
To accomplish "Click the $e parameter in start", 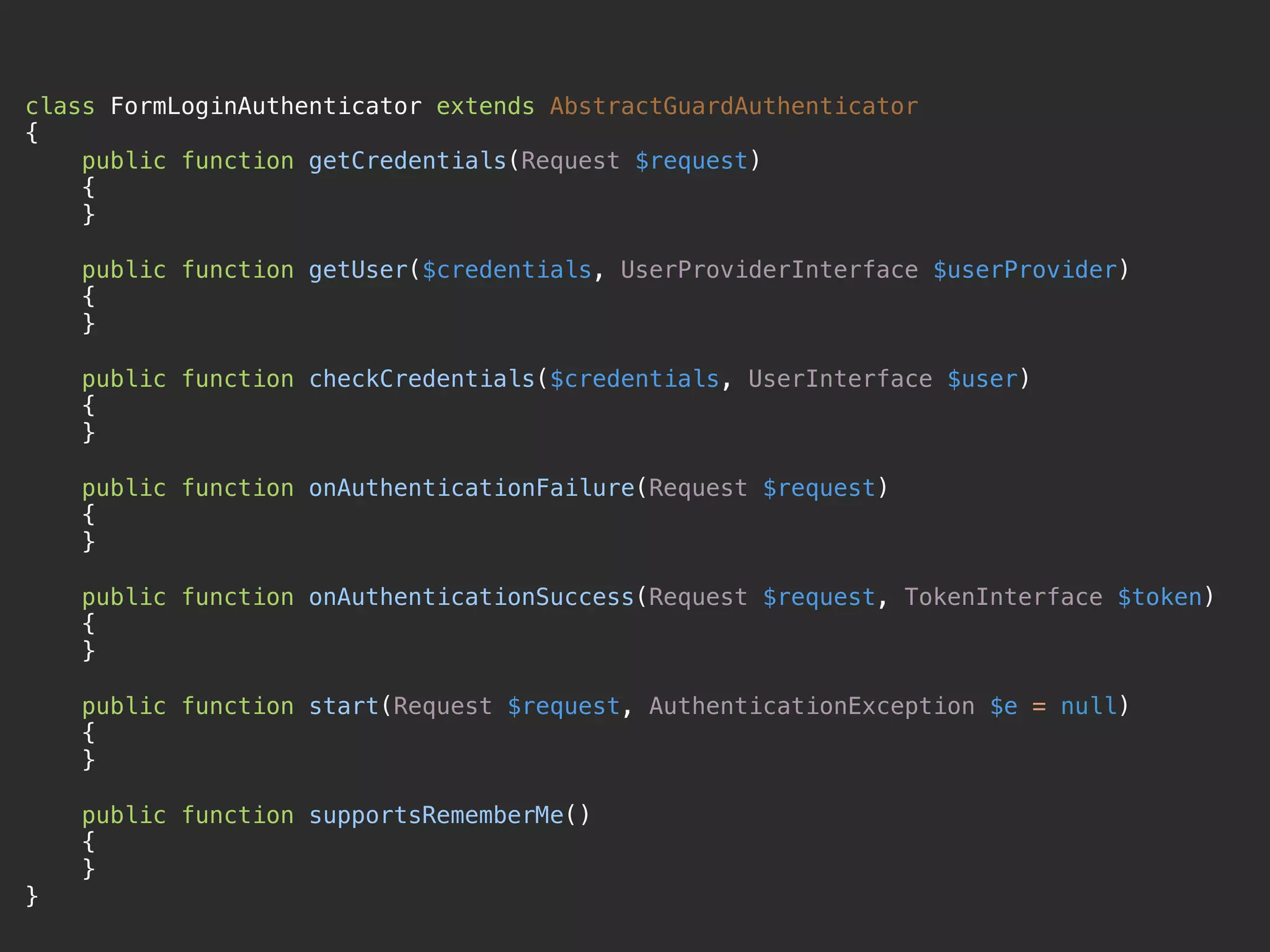I will pos(1003,706).
